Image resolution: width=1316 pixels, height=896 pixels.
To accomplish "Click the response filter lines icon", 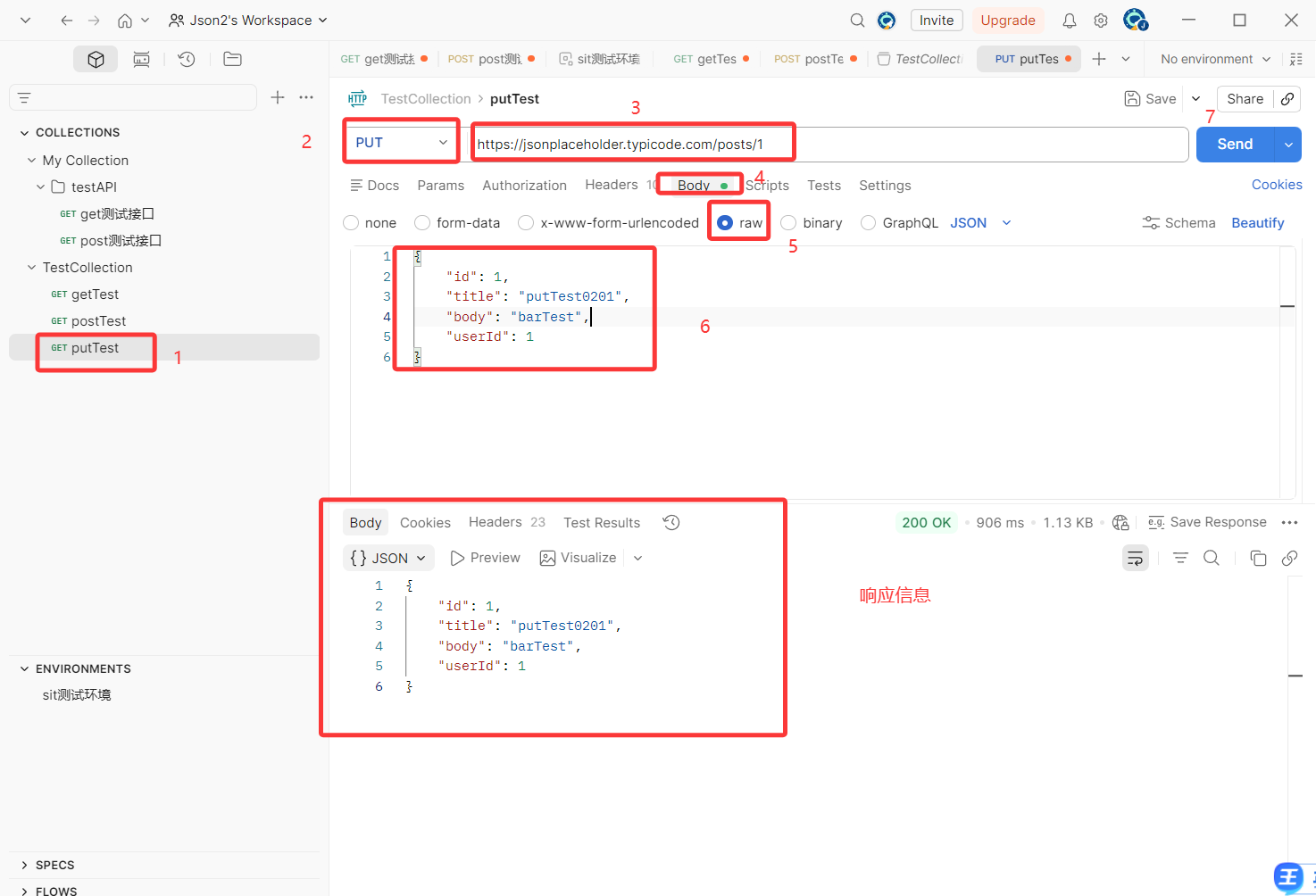I will pos(1180,558).
